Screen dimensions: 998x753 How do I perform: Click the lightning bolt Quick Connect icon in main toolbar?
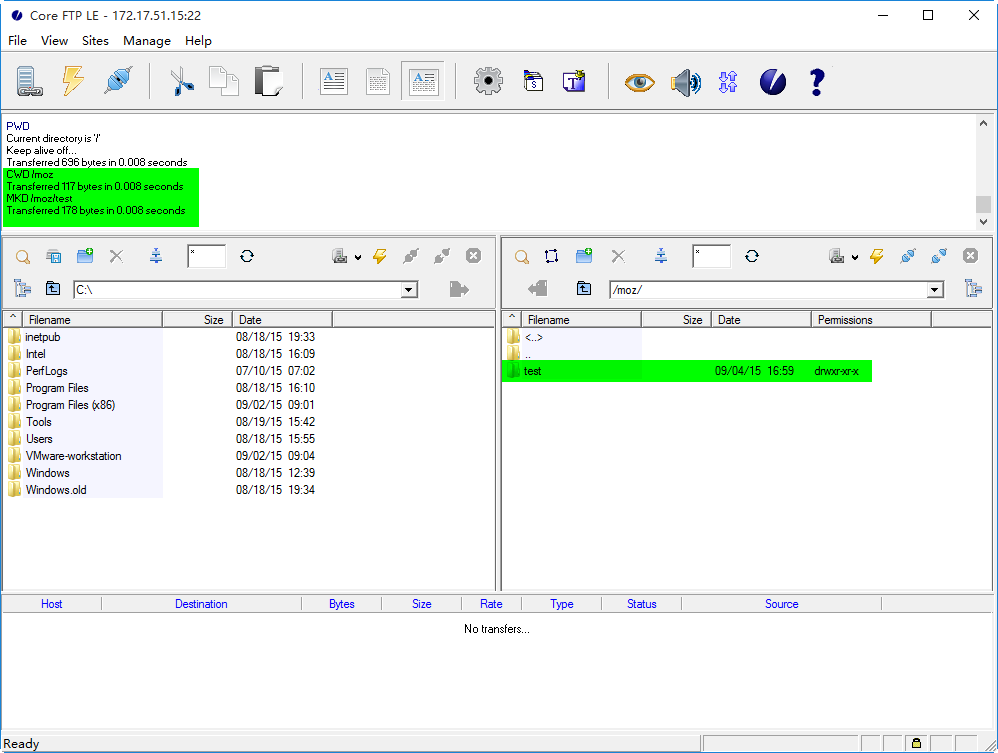pyautogui.click(x=73, y=81)
